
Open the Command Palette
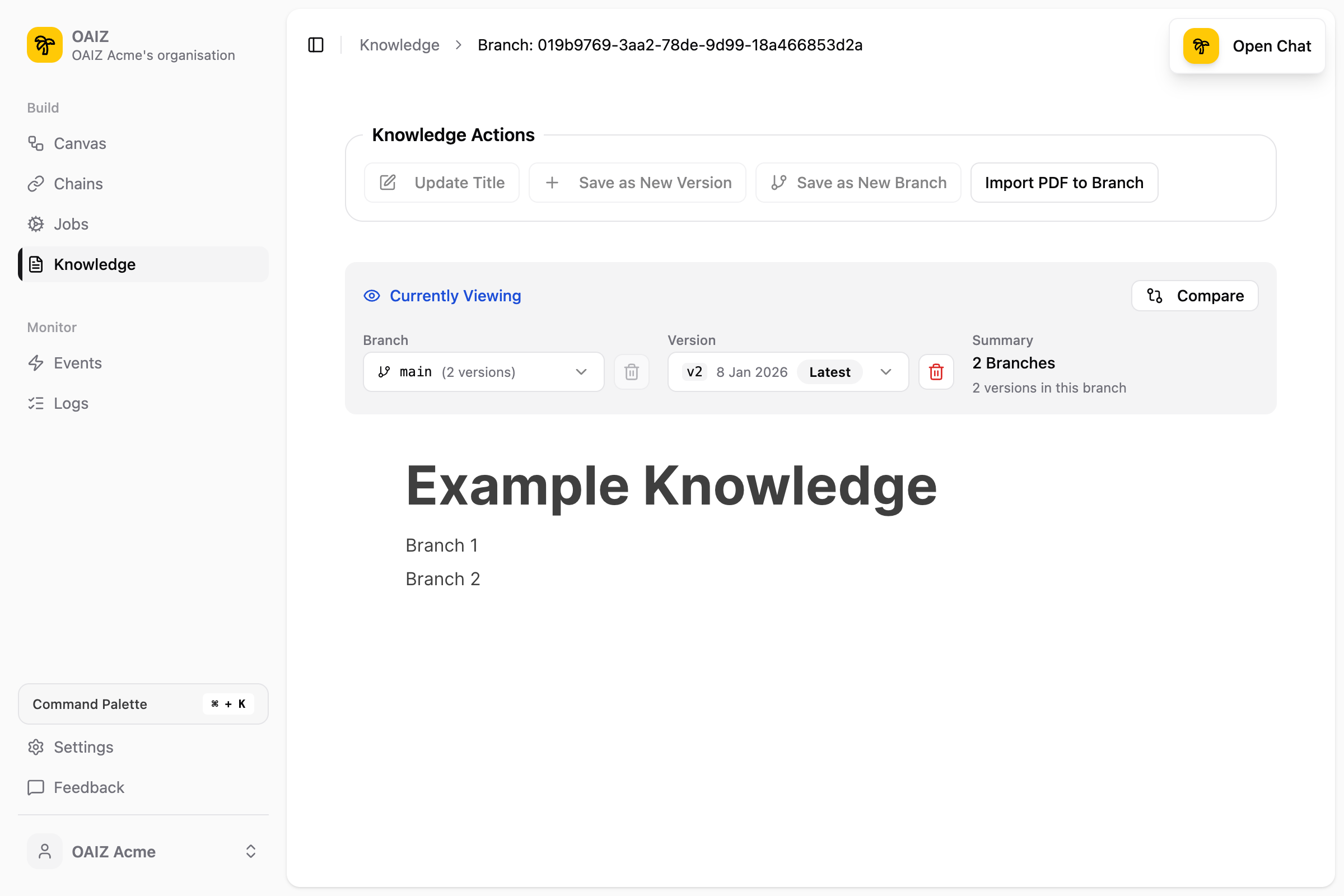[142, 704]
